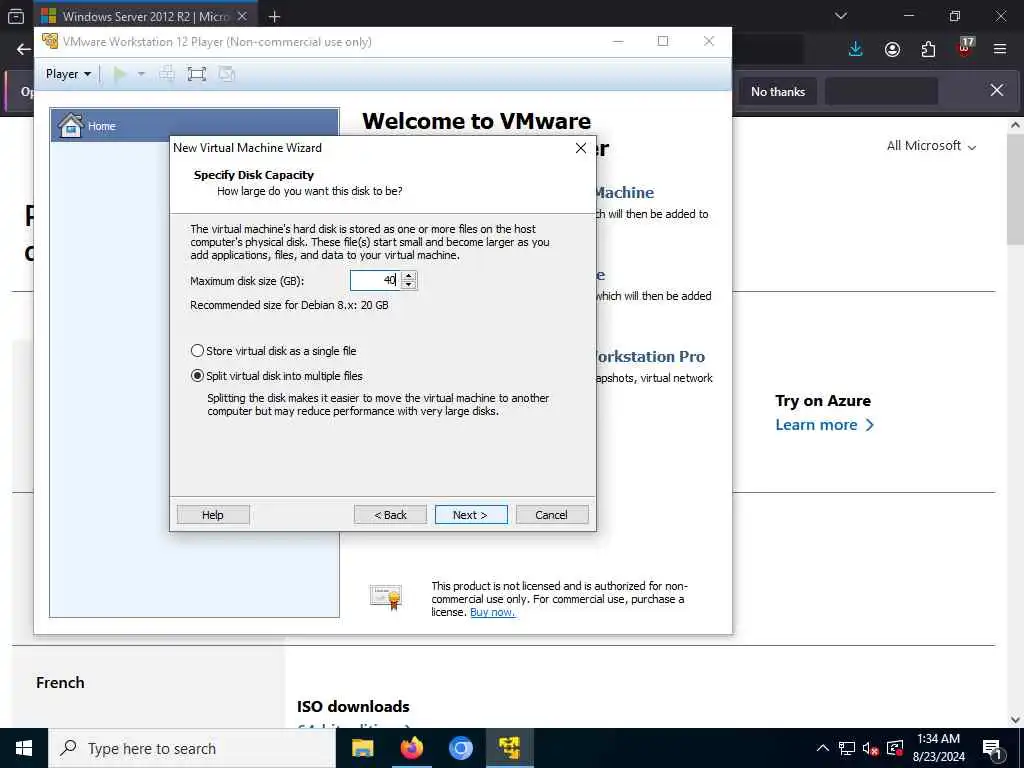Show hidden system tray icons
Image resolution: width=1024 pixels, height=768 pixels.
823,748
